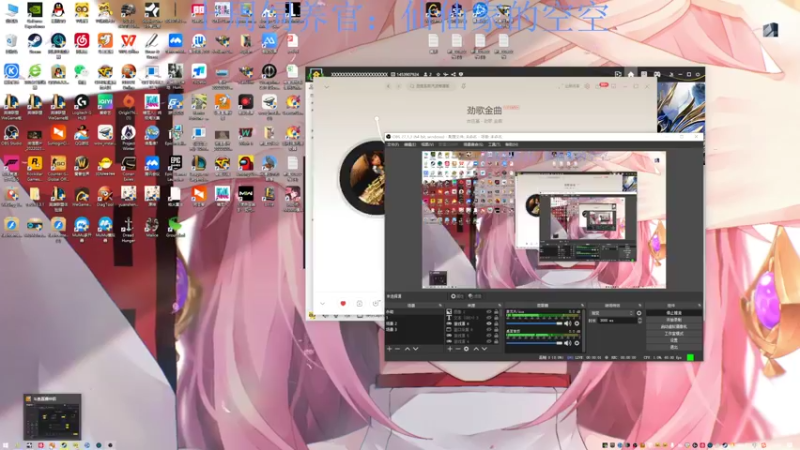Screen dimensions: 800x450
Task: Open OBS 编辑 menu
Action: tap(410, 145)
